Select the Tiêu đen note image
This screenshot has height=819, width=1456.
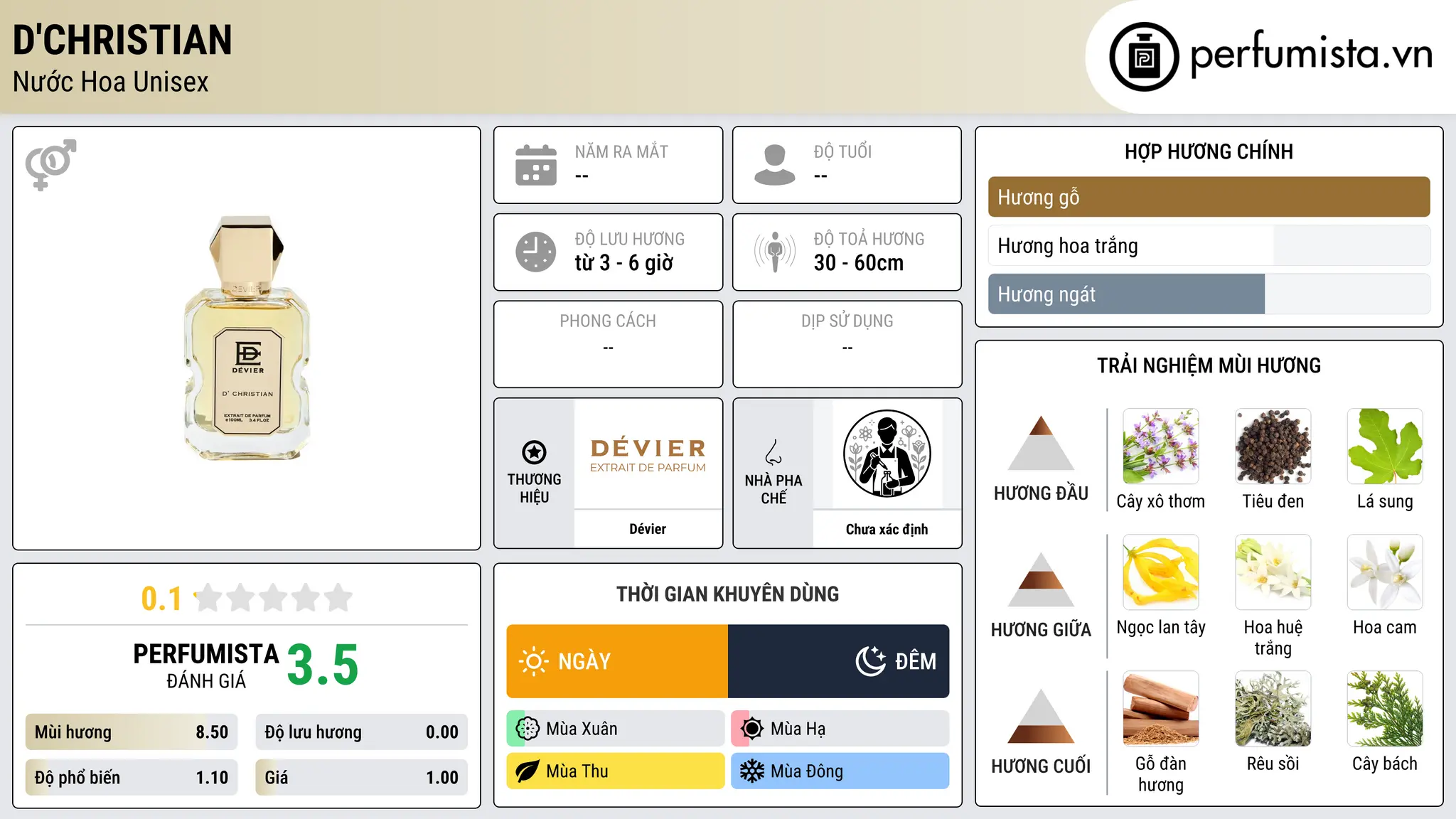(x=1273, y=446)
